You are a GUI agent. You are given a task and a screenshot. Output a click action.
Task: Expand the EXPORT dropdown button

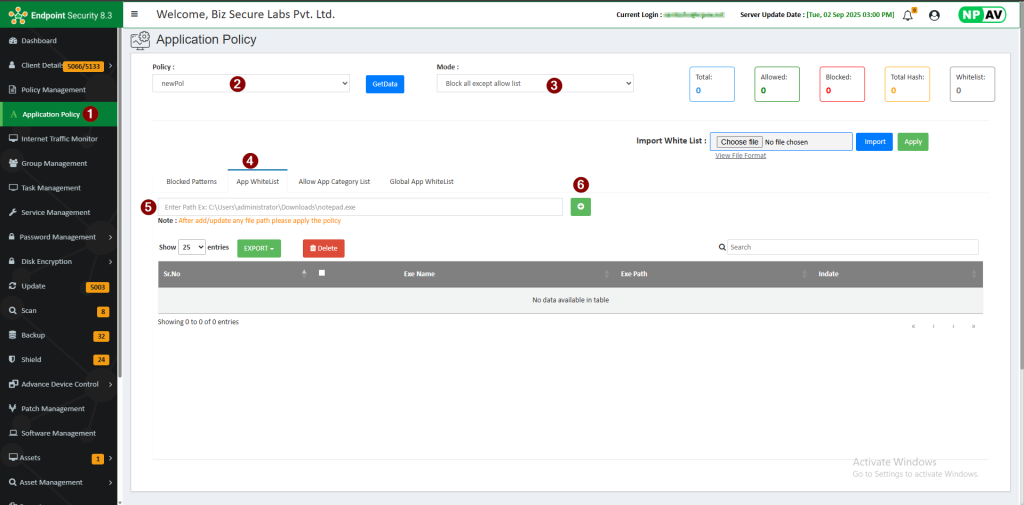(259, 247)
